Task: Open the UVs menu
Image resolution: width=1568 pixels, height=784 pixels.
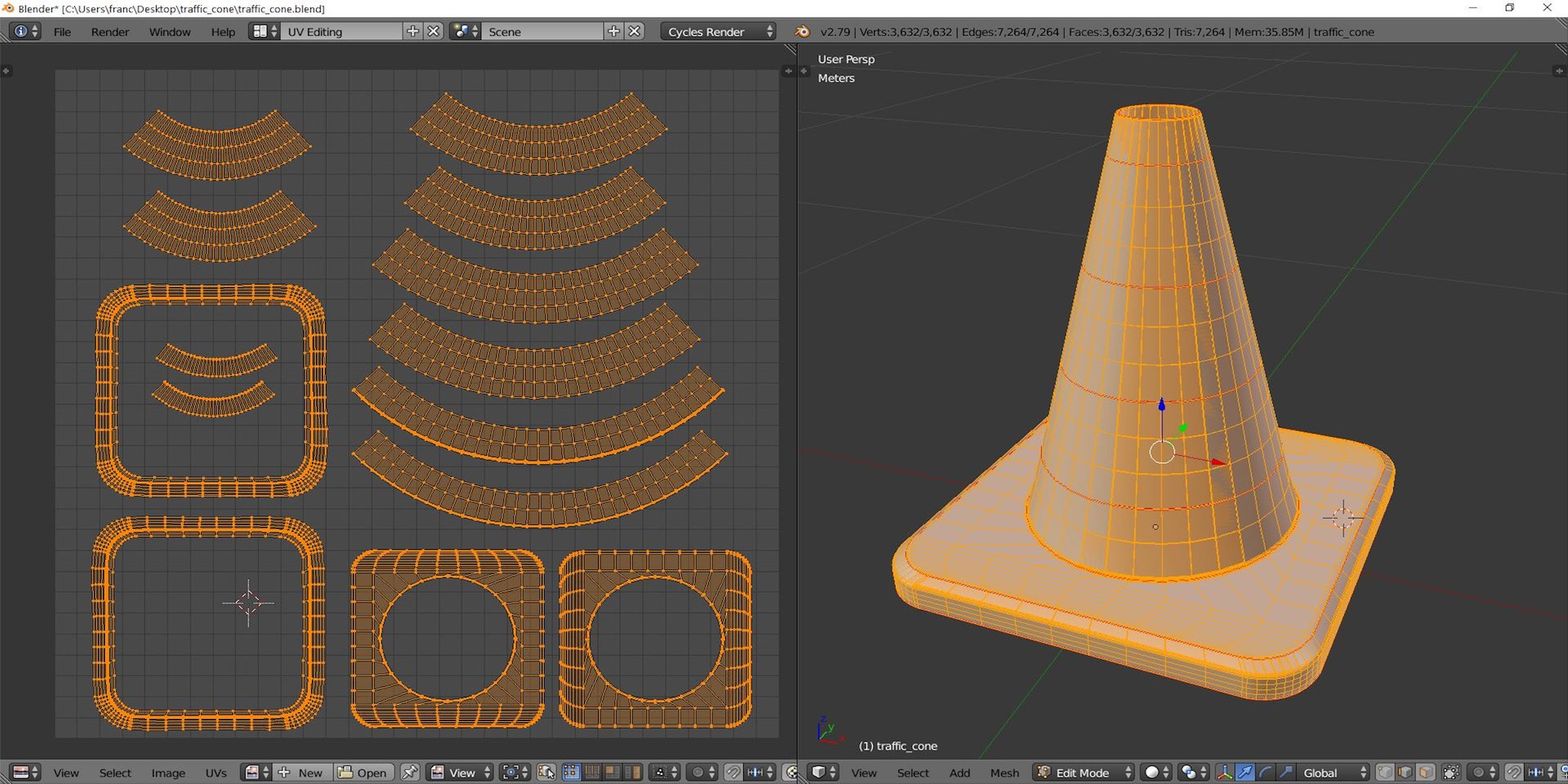Action: [216, 773]
